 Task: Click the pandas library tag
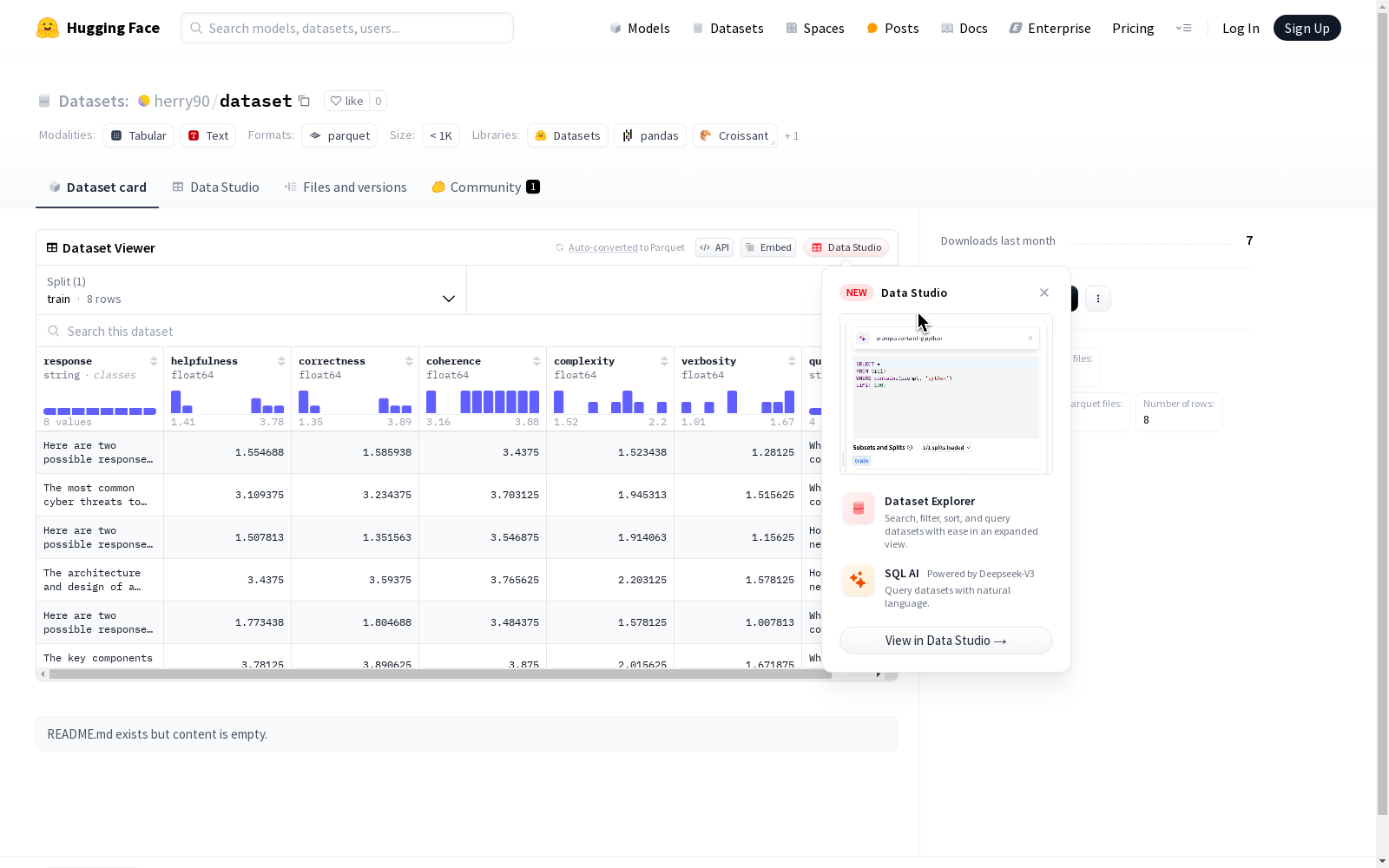(x=650, y=135)
